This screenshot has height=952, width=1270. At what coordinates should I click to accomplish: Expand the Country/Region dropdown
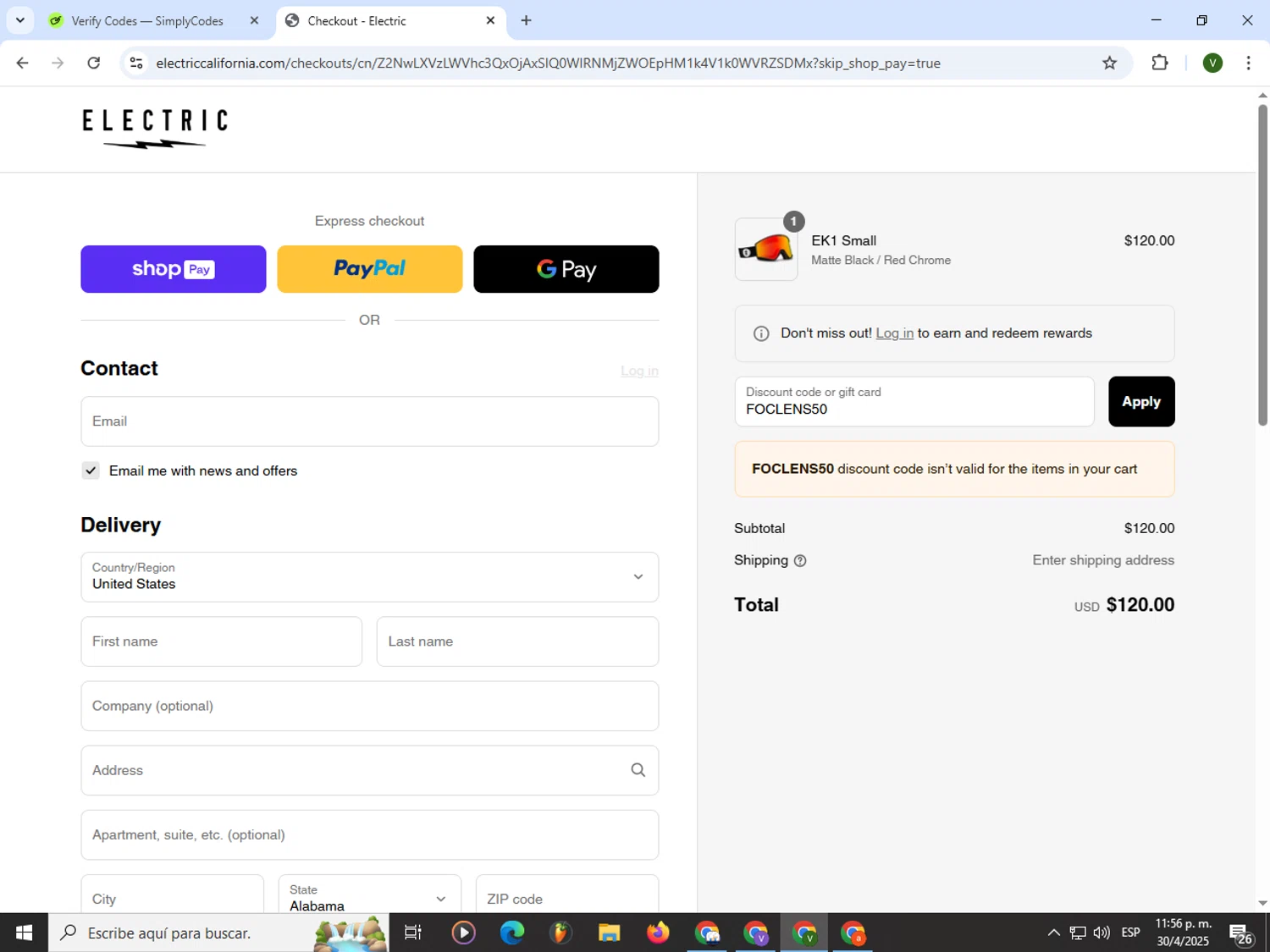point(370,577)
